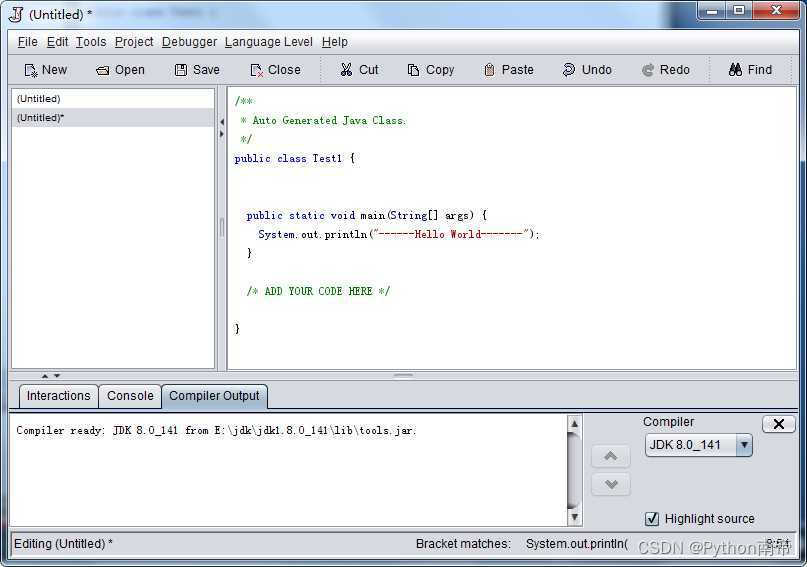This screenshot has width=807, height=567.
Task: Click 'Editing (Untitled) *' status text
Action: point(63,544)
